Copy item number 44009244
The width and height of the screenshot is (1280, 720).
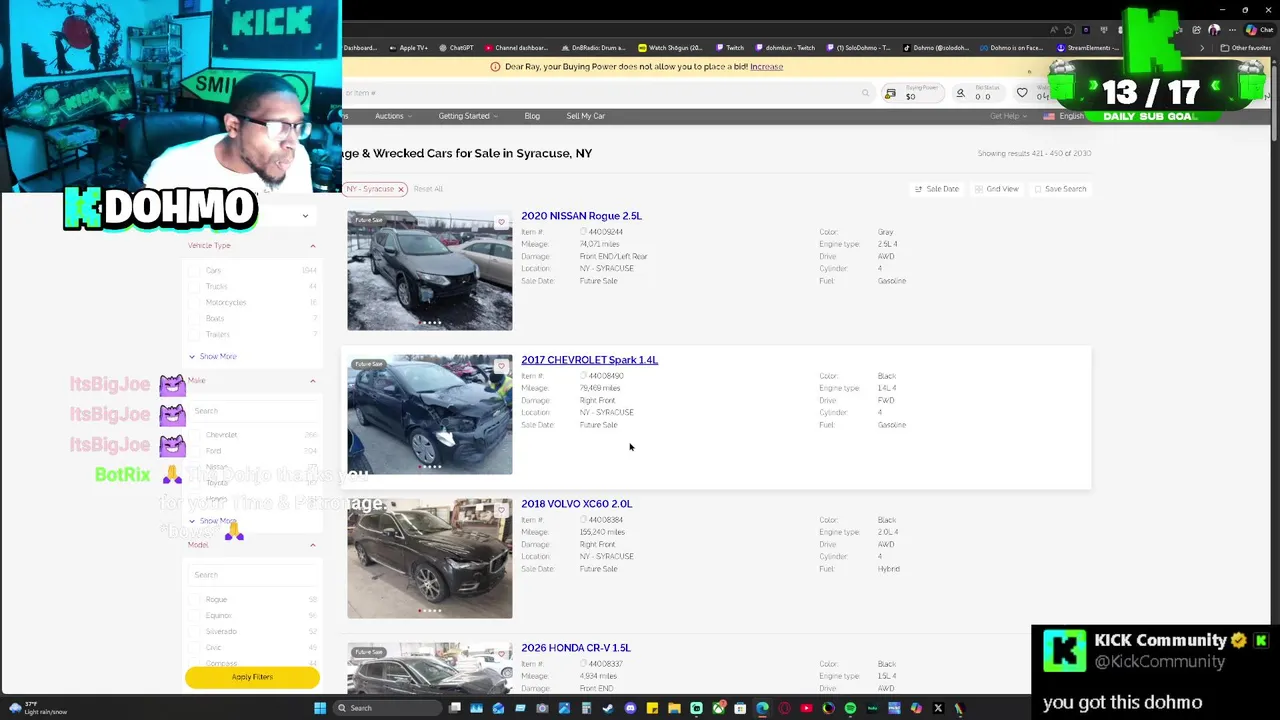coord(583,232)
